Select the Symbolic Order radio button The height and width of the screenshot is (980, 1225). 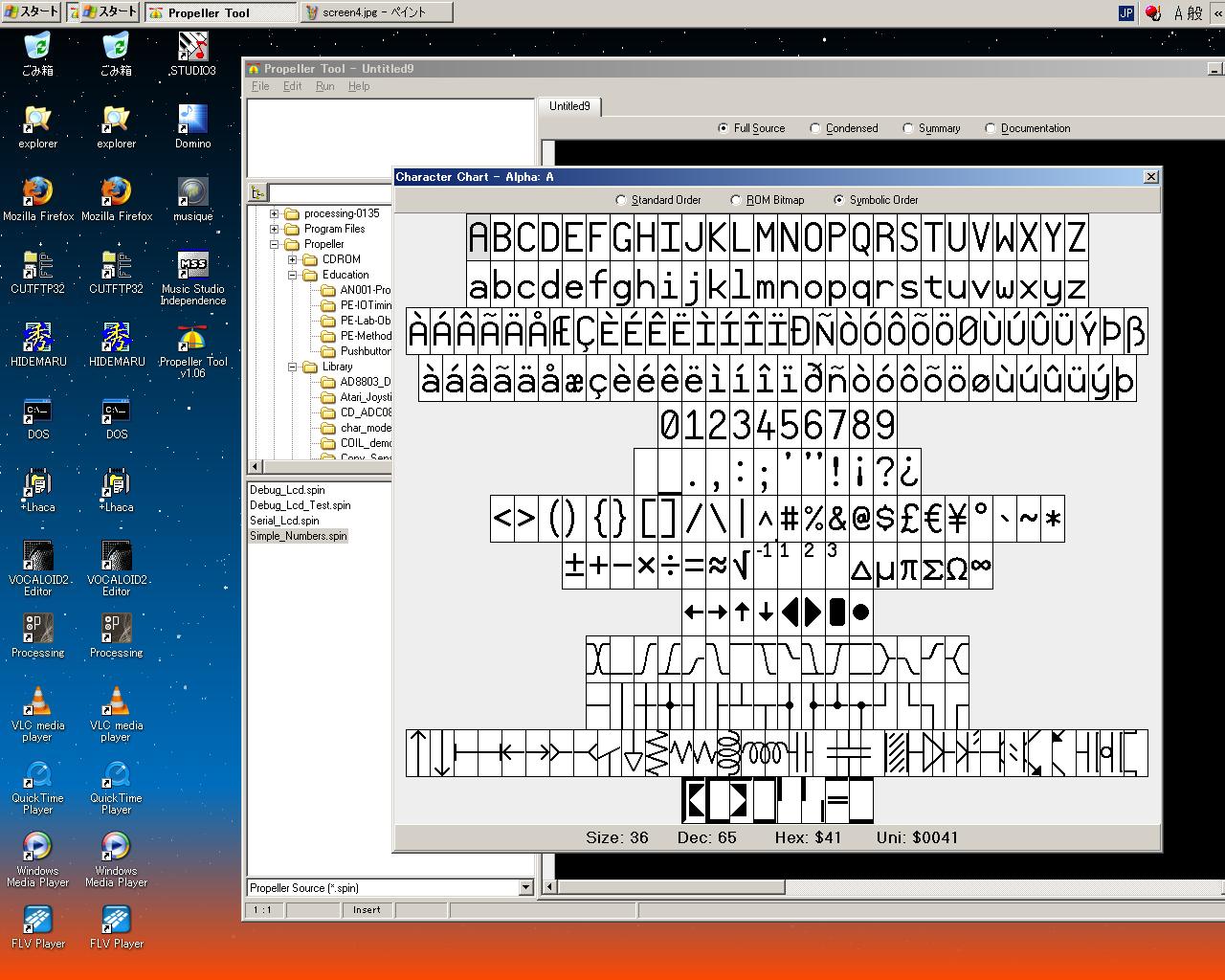[x=876, y=200]
